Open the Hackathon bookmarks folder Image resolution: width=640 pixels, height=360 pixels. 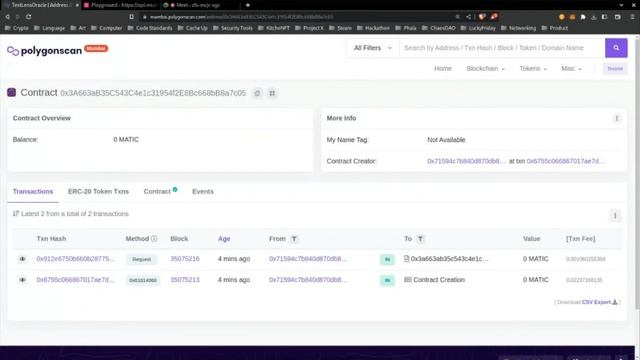tap(373, 28)
